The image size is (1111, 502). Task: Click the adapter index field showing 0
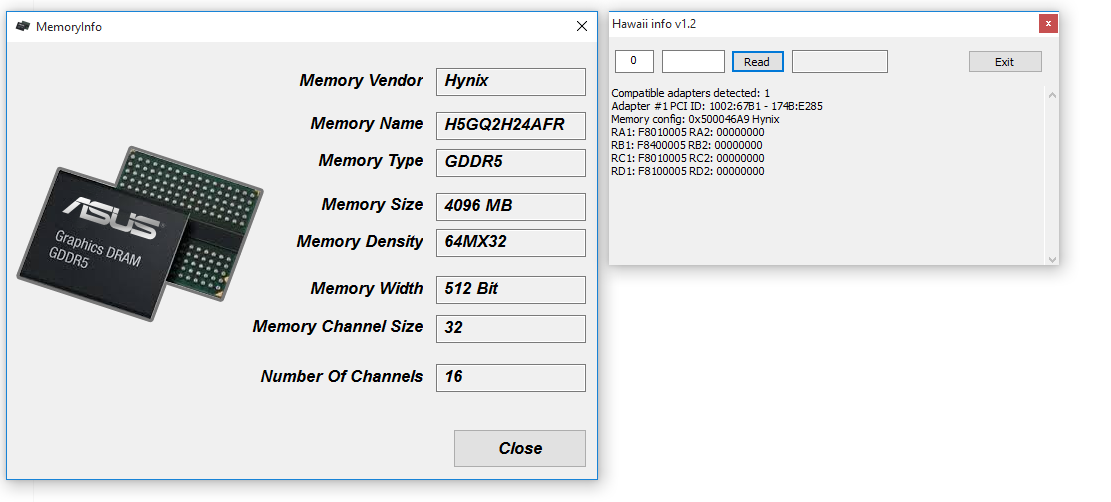pos(634,62)
